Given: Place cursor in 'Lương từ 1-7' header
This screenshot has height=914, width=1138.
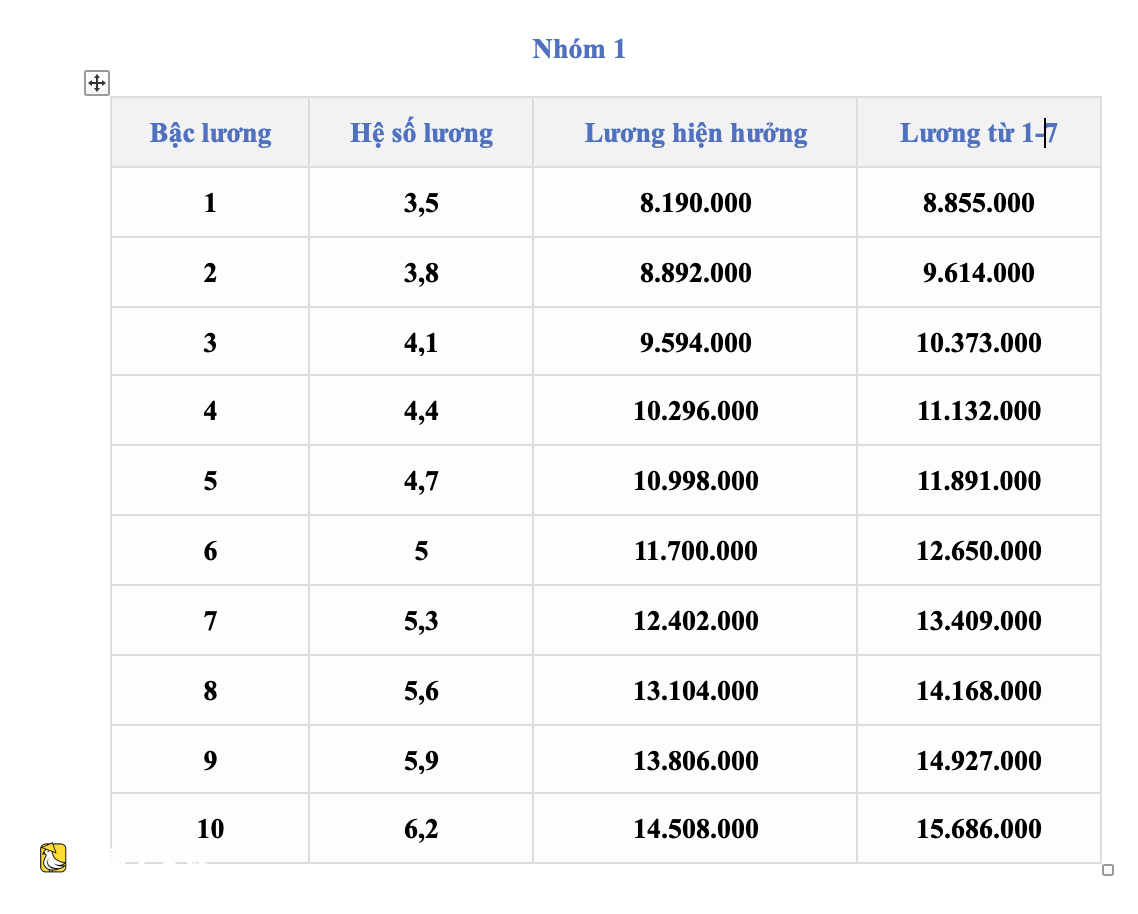Looking at the screenshot, I should point(978,133).
